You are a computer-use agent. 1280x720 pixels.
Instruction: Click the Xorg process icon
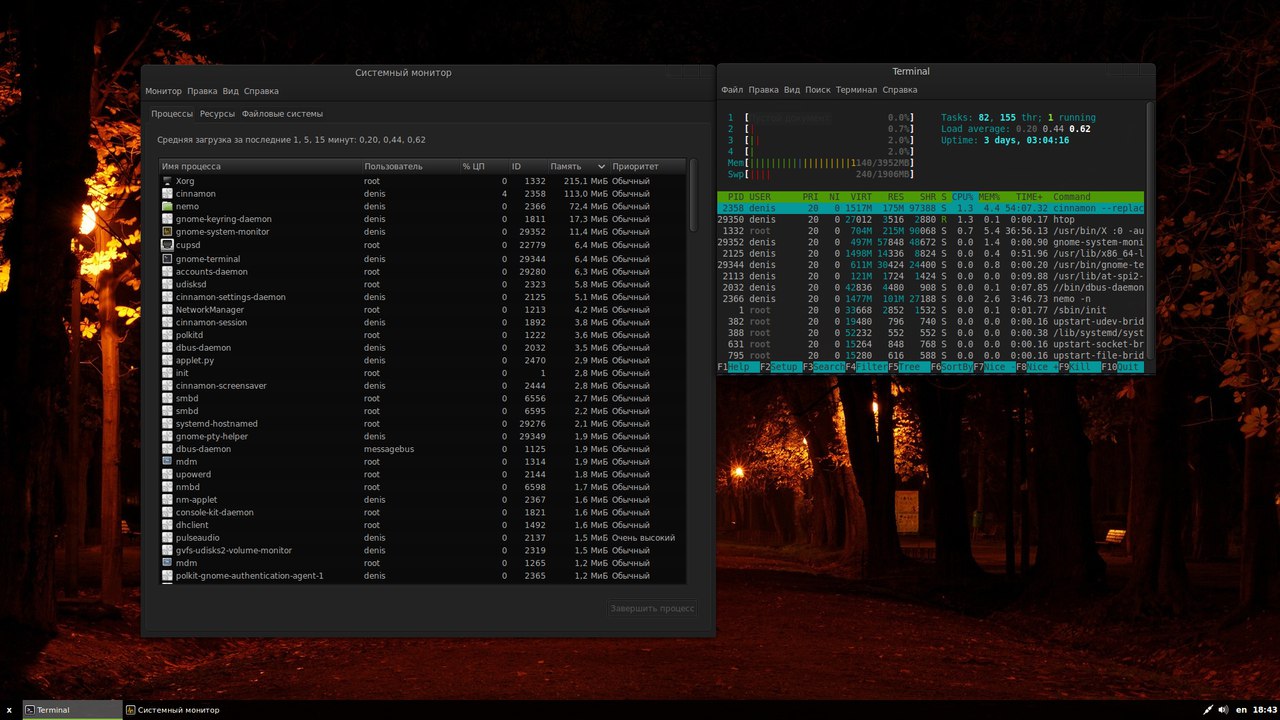[167, 181]
